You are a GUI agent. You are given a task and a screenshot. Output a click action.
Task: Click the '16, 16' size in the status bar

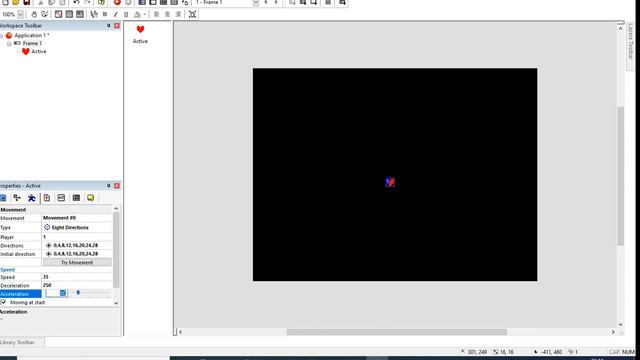point(507,352)
